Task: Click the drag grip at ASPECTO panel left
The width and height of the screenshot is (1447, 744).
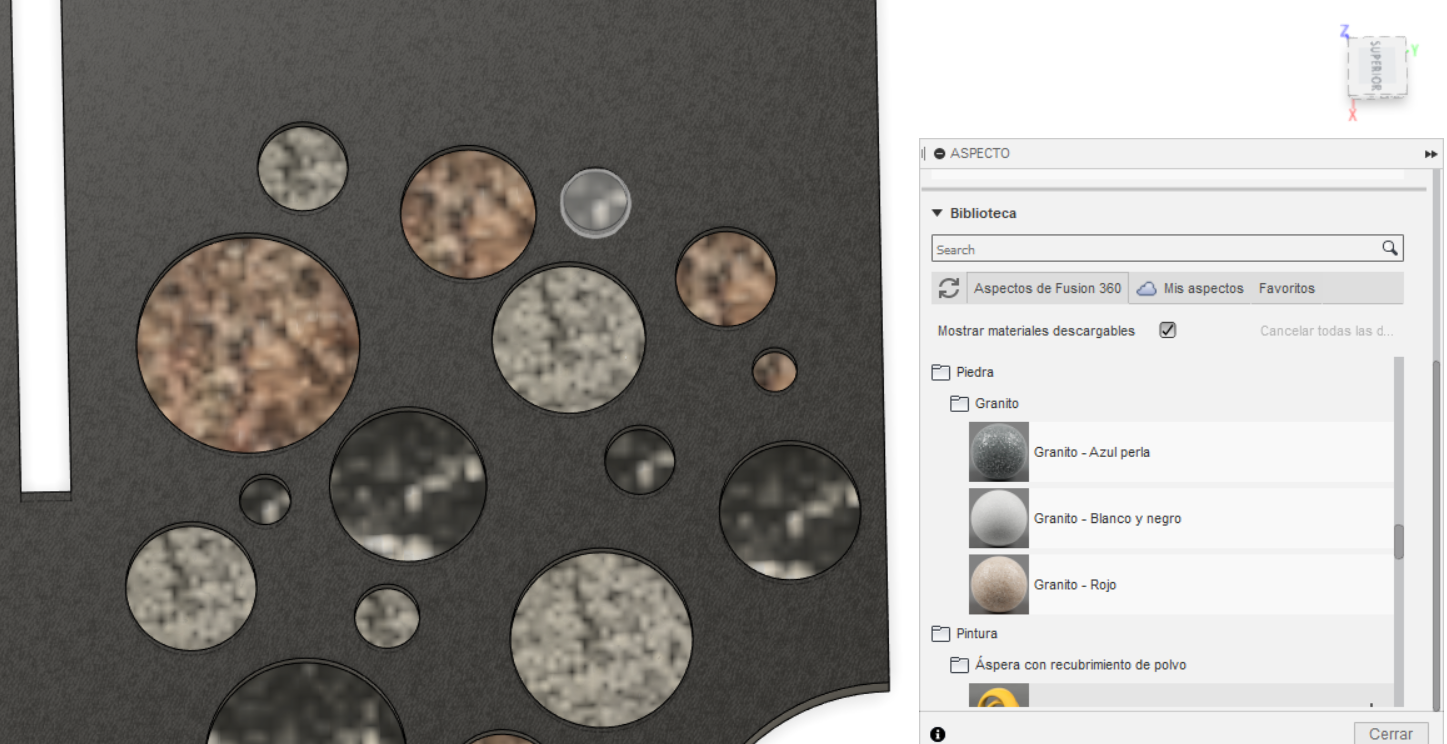Action: [924, 154]
